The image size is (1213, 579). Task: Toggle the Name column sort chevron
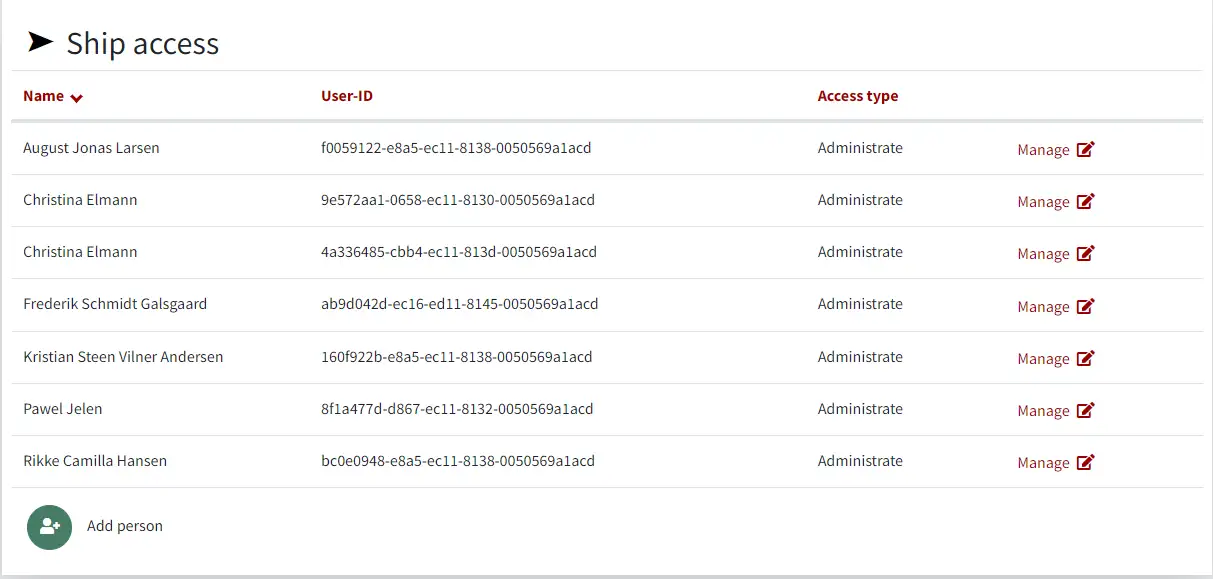click(x=77, y=98)
